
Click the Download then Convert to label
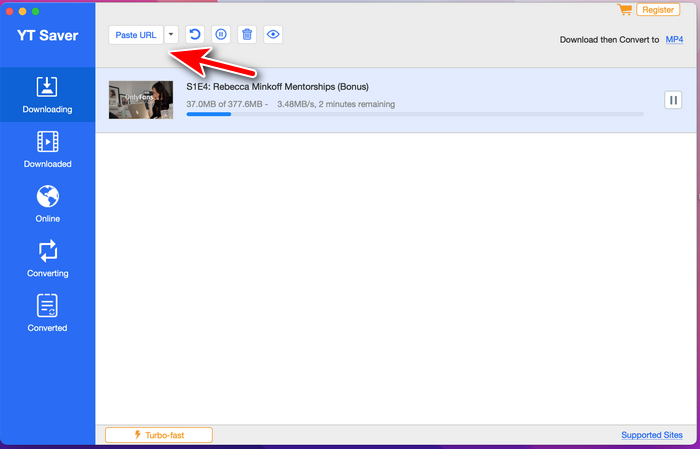(609, 40)
